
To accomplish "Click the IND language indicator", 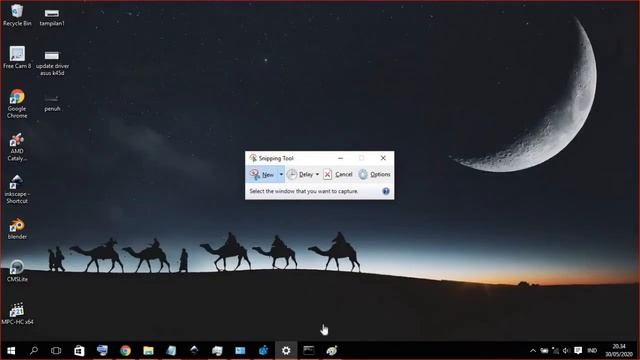I will (592, 351).
